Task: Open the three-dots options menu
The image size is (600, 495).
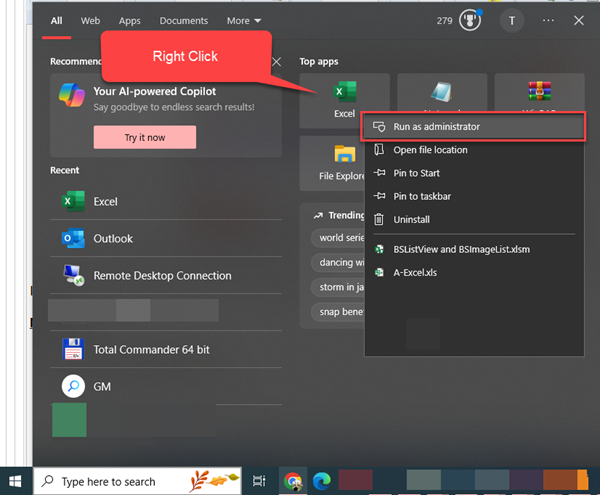Action: [548, 20]
